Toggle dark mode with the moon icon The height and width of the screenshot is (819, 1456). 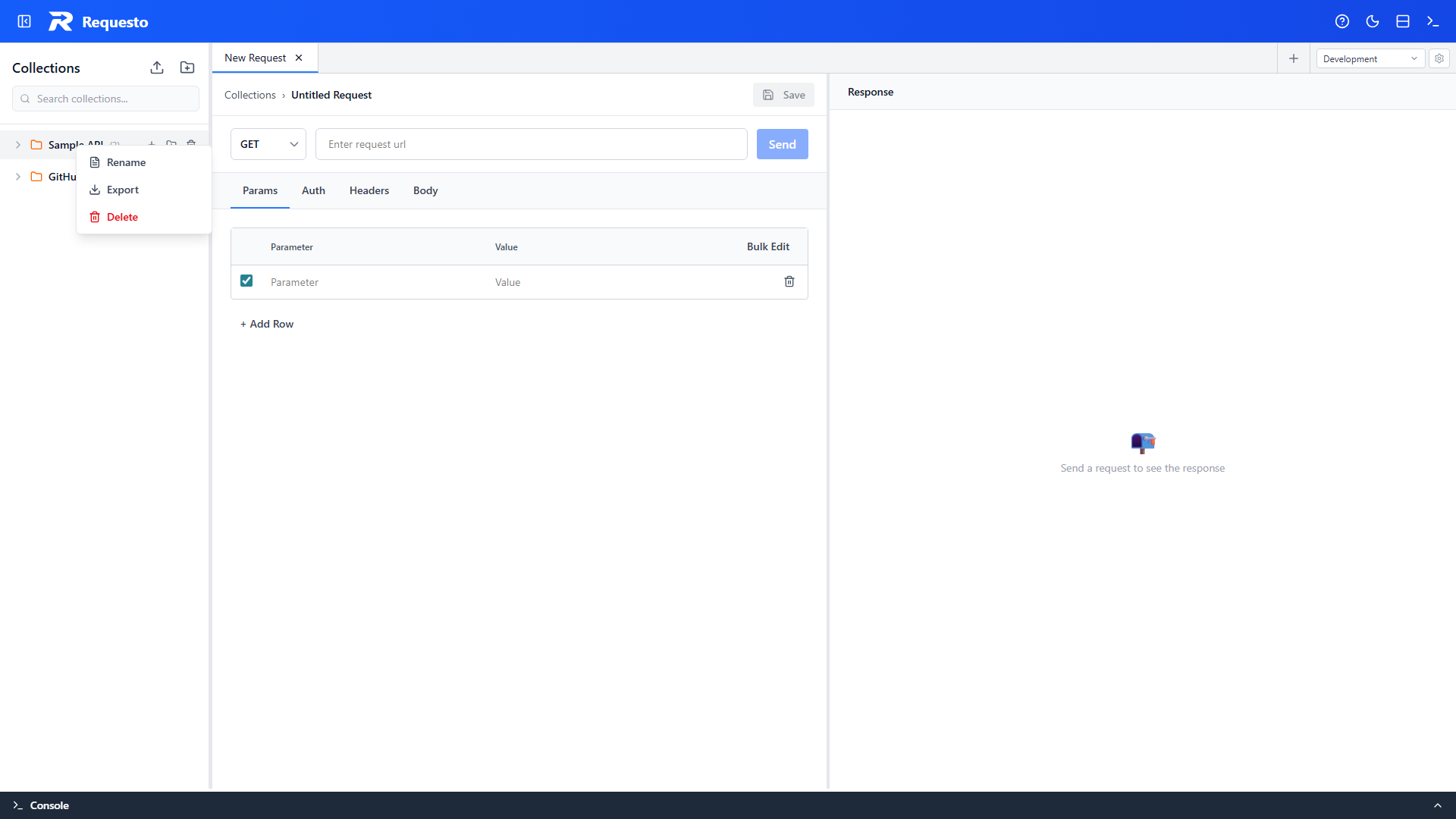click(x=1373, y=21)
